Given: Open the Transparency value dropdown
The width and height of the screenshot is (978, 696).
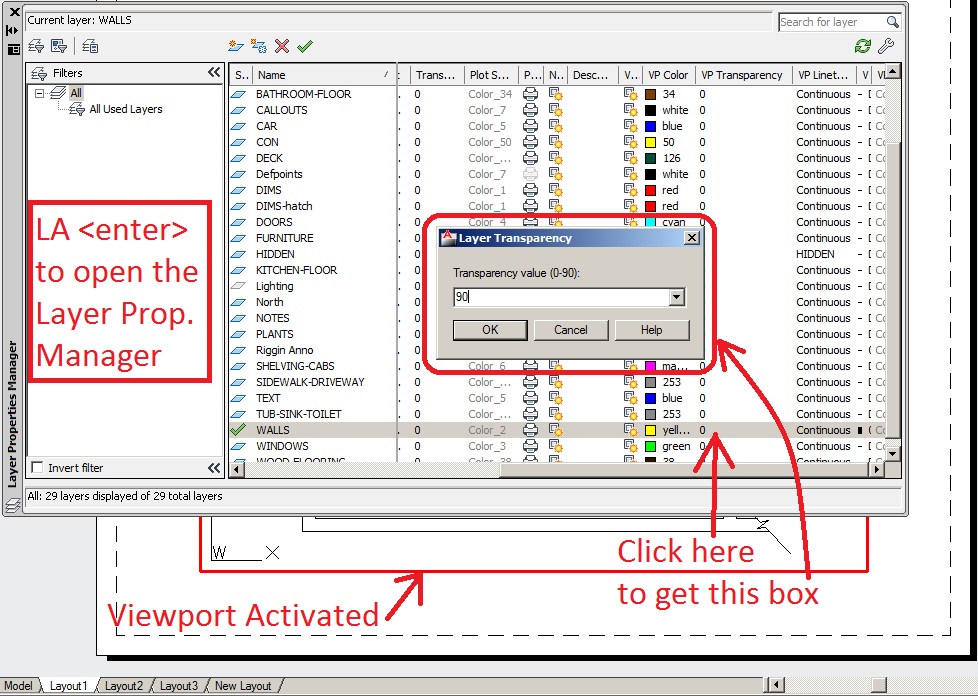Looking at the screenshot, I should [678, 297].
